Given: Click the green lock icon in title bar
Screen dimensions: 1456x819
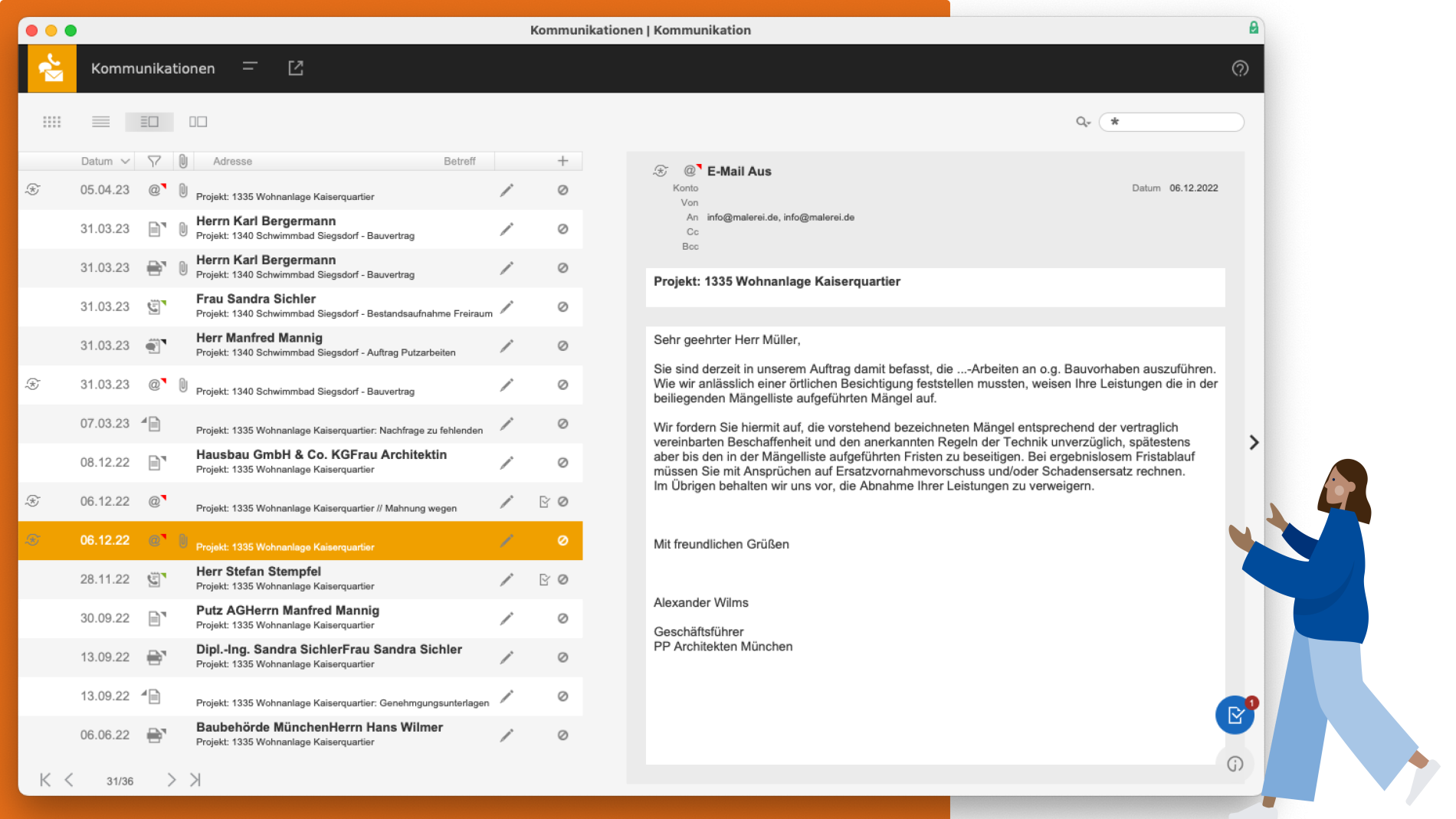Looking at the screenshot, I should [1254, 28].
